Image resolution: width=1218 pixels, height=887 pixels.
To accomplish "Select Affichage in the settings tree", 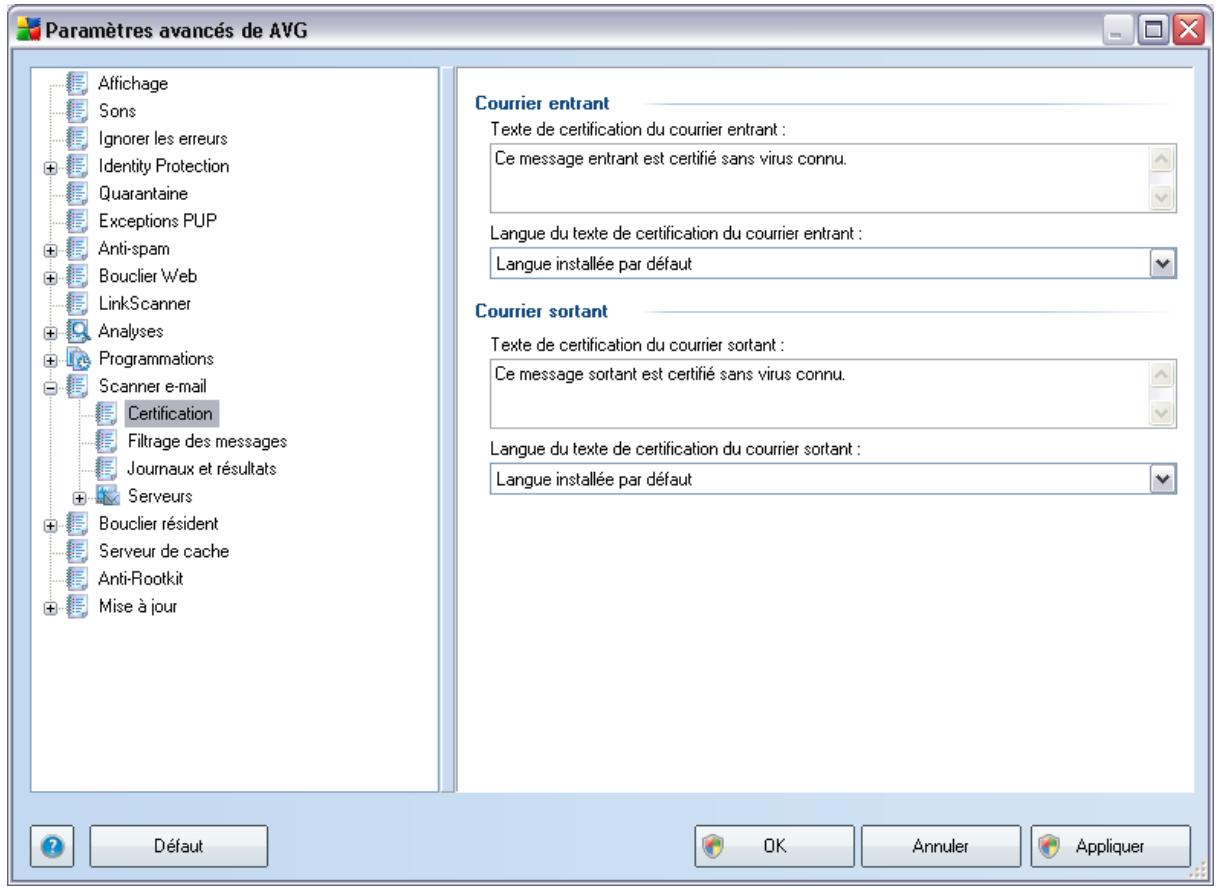I will point(132,84).
